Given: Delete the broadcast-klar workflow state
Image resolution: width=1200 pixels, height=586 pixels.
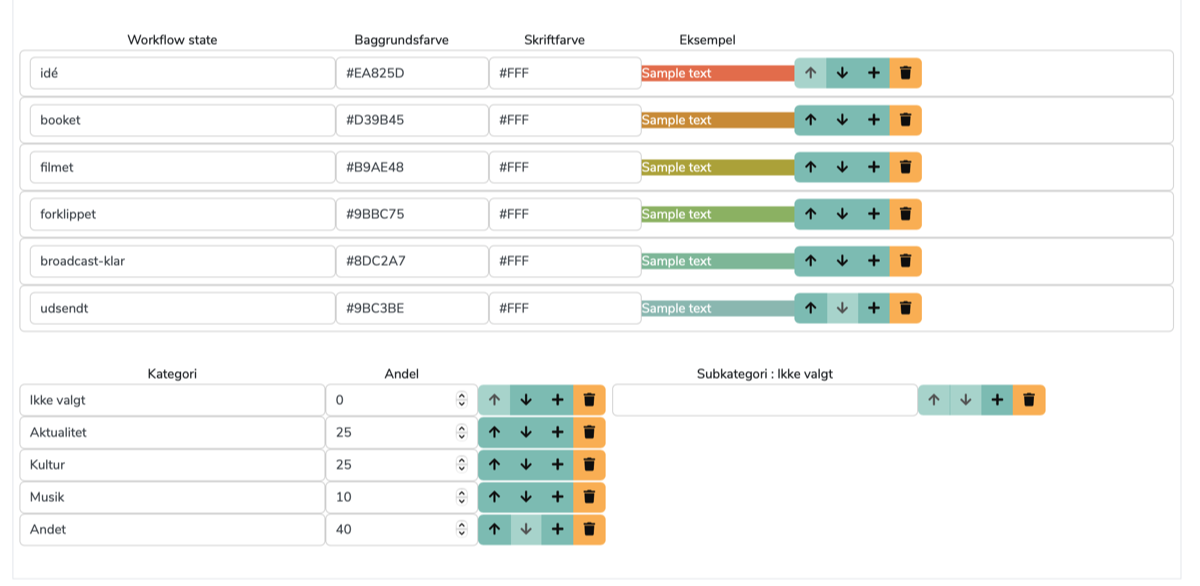Looking at the screenshot, I should [x=905, y=261].
